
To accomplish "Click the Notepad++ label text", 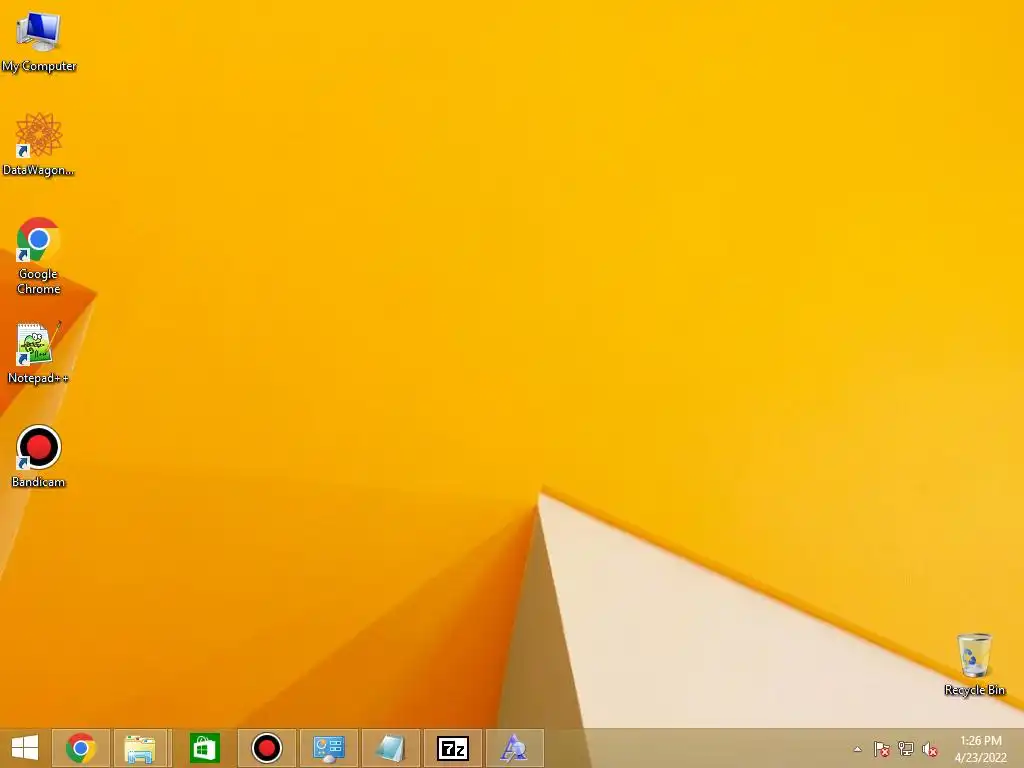I will [39, 378].
